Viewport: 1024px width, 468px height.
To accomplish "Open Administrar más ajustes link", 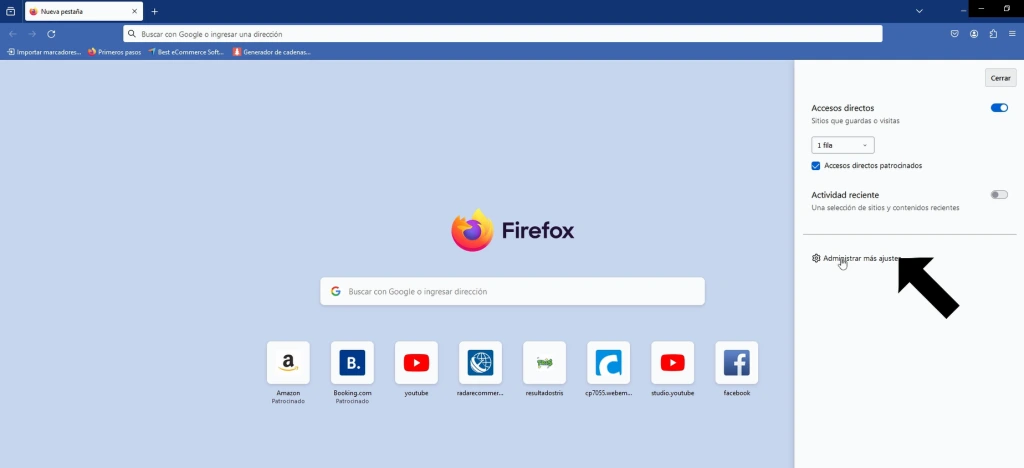I will (x=861, y=258).
